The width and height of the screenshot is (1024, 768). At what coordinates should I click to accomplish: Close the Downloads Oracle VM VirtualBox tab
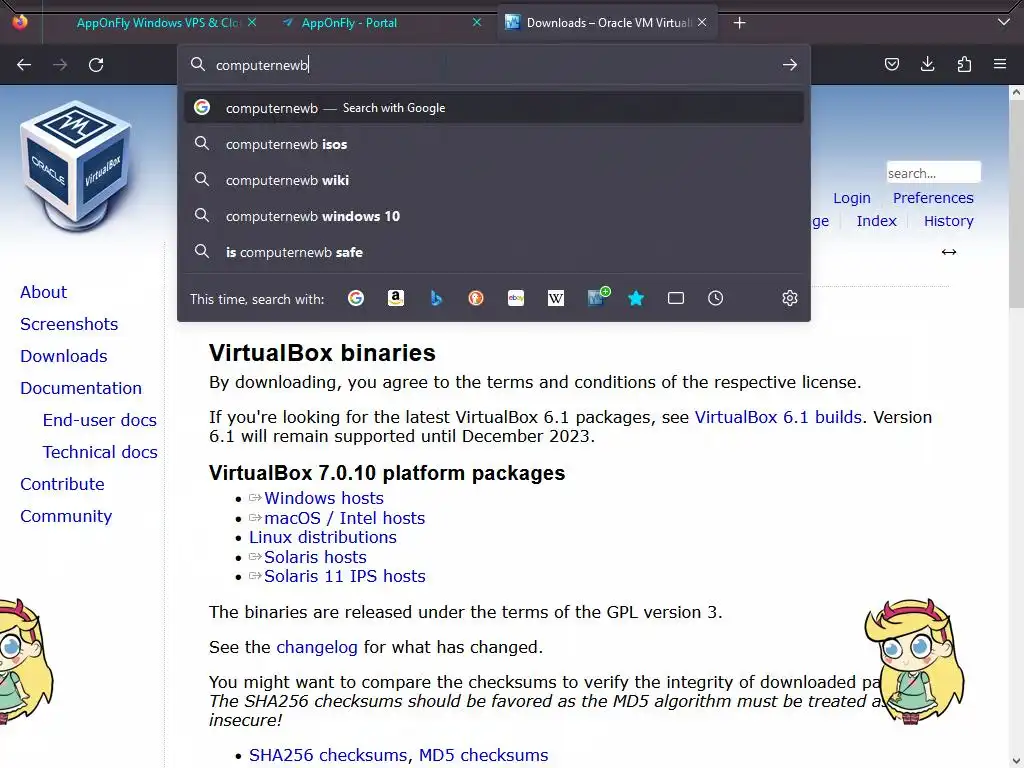(702, 22)
